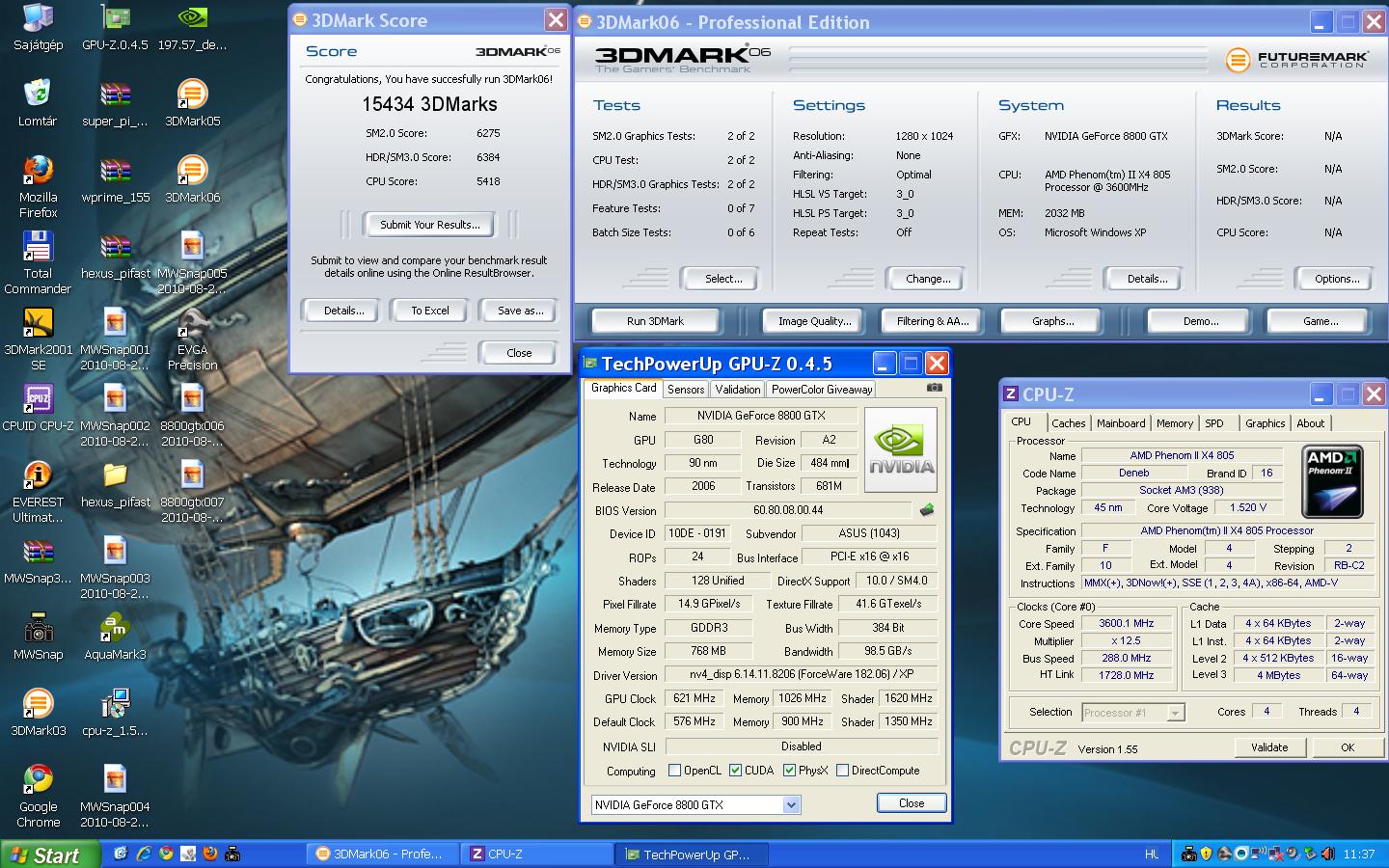
Task: Launch the 3DMark05 desktop shortcut
Action: tap(192, 104)
